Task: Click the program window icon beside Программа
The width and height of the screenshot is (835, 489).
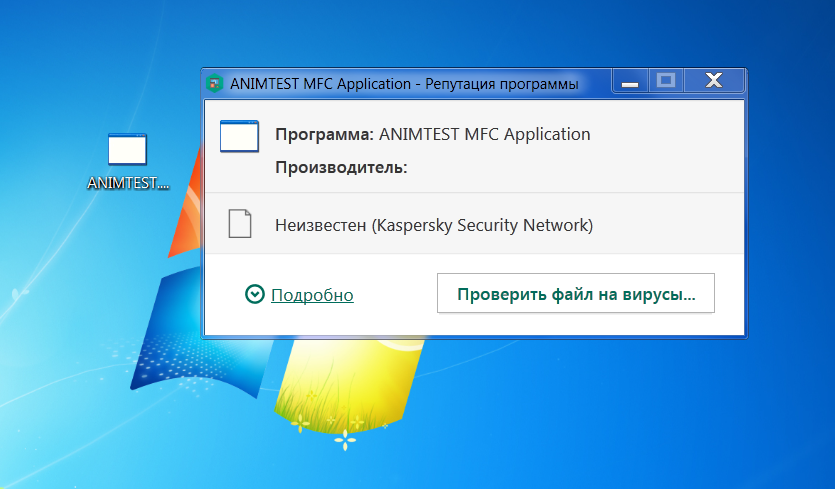Action: 239,136
